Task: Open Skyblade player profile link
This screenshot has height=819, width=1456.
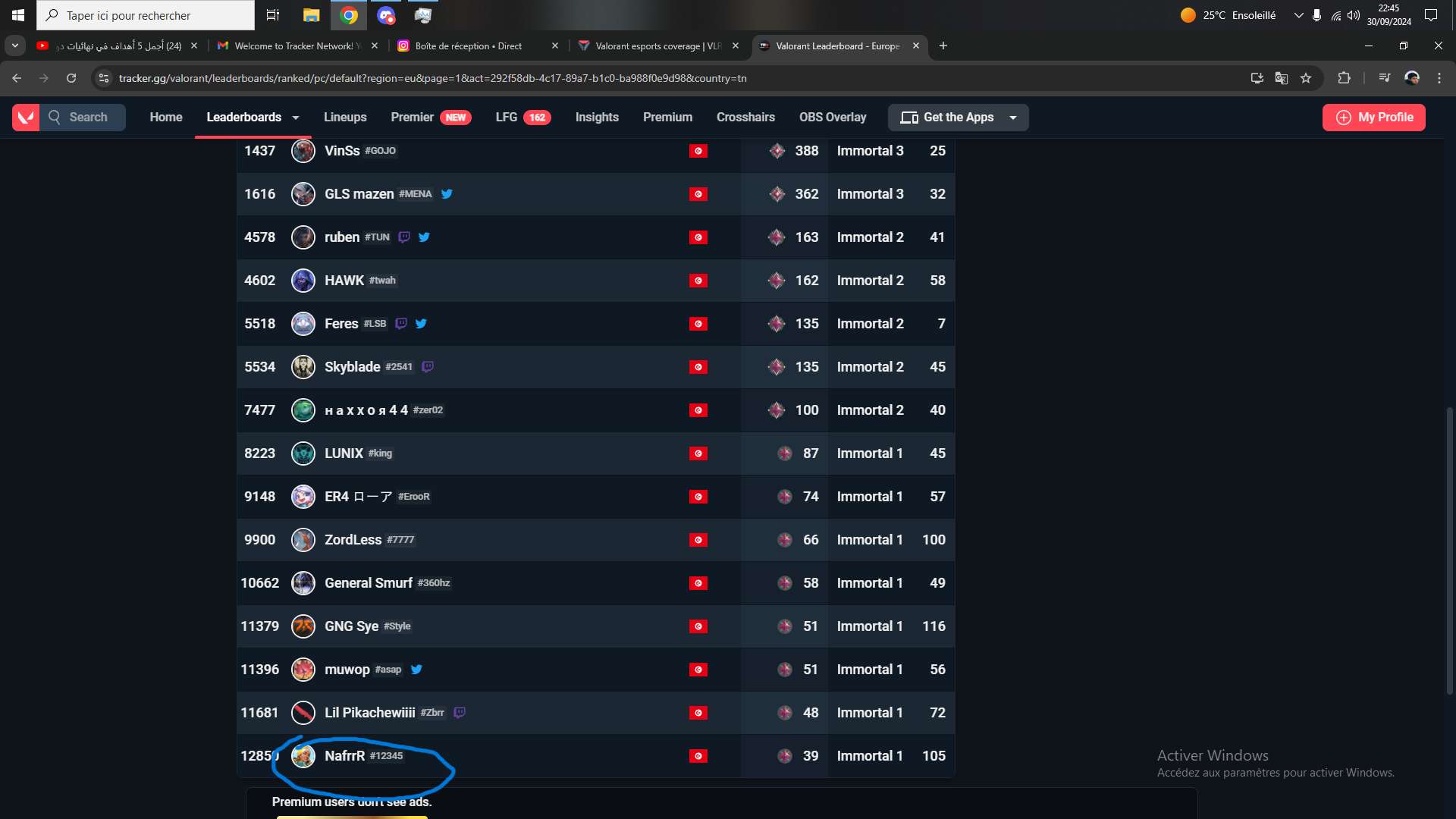Action: point(353,367)
